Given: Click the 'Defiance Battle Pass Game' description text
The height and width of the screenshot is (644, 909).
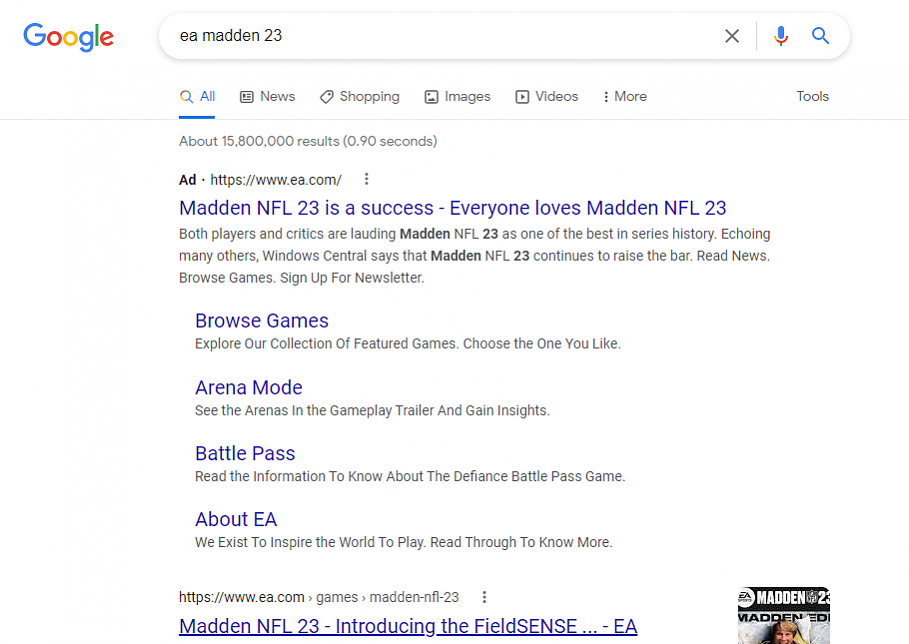Looking at the screenshot, I should click(410, 476).
